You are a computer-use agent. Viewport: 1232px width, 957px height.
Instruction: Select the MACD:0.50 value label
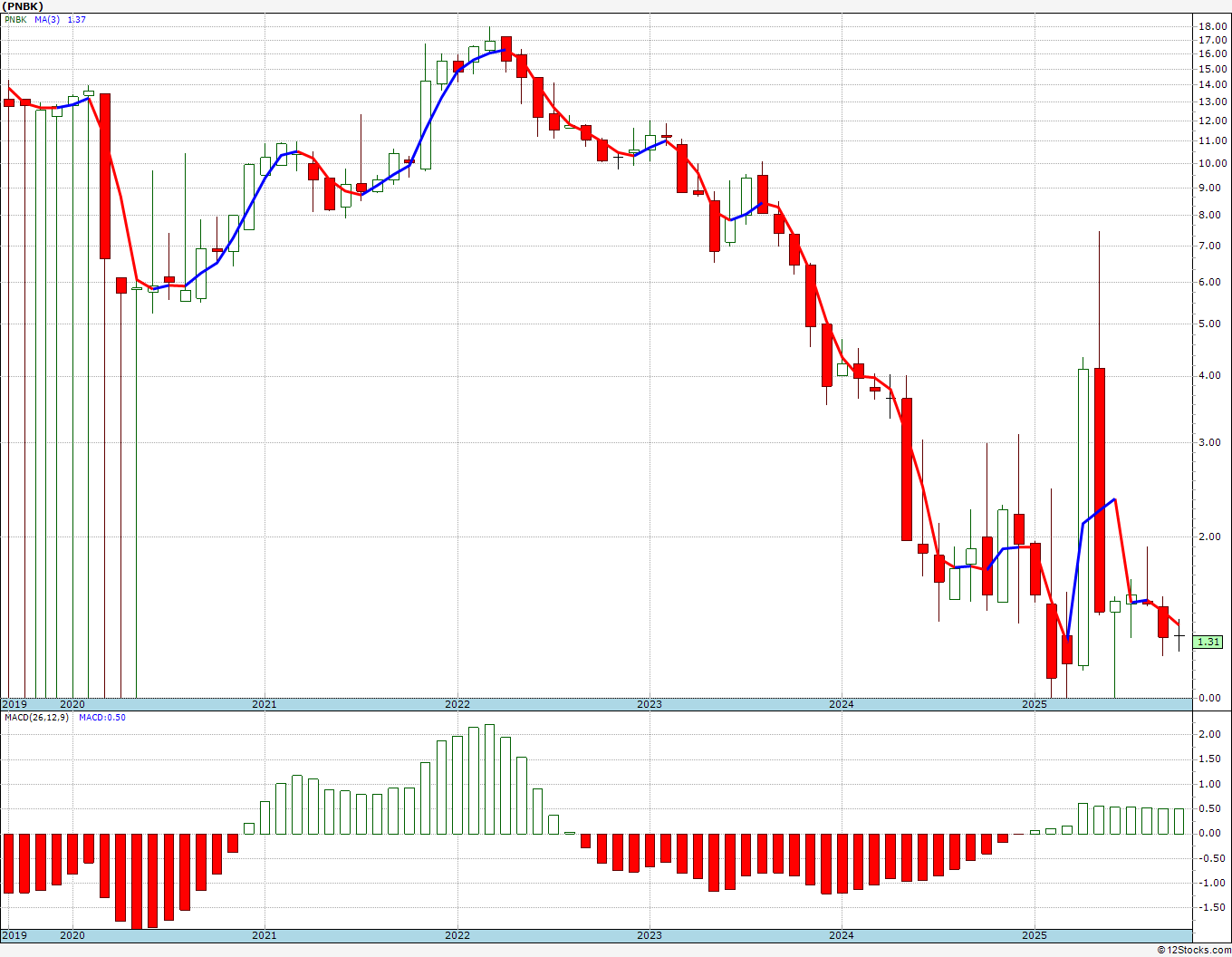(x=102, y=718)
